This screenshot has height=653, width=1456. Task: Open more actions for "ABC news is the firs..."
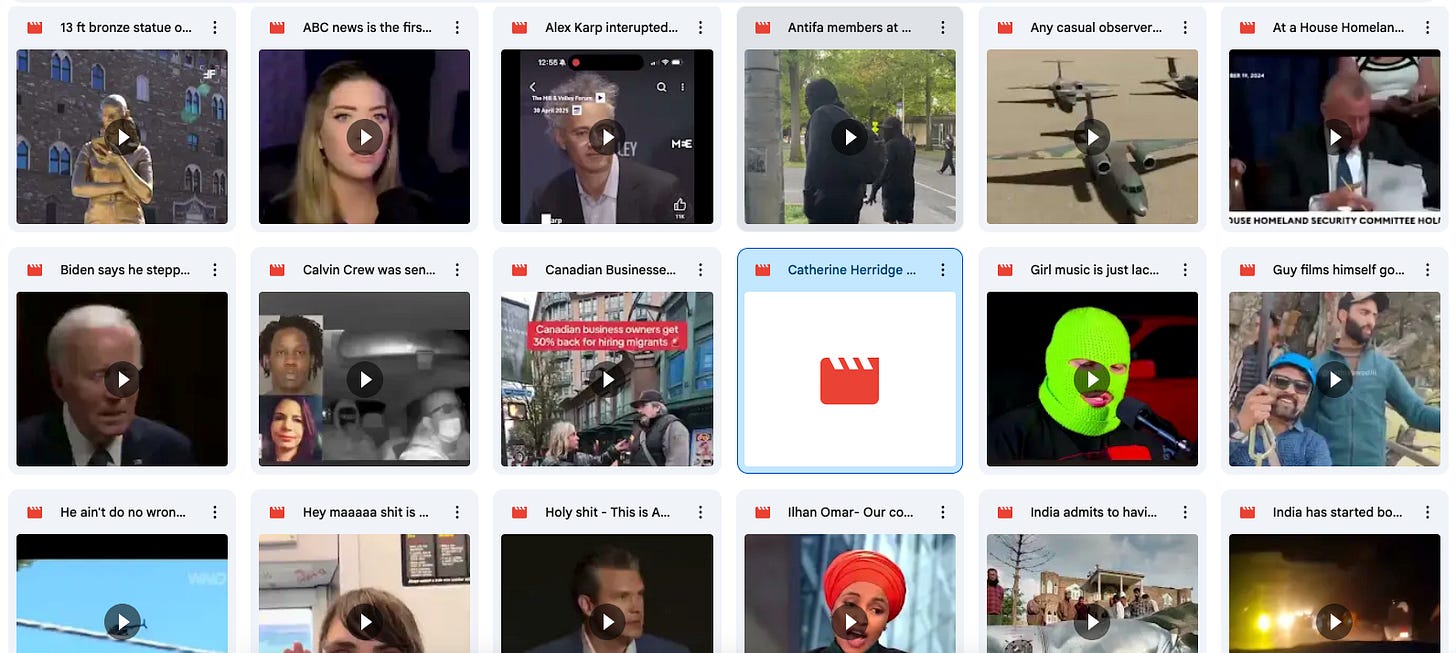pos(457,28)
